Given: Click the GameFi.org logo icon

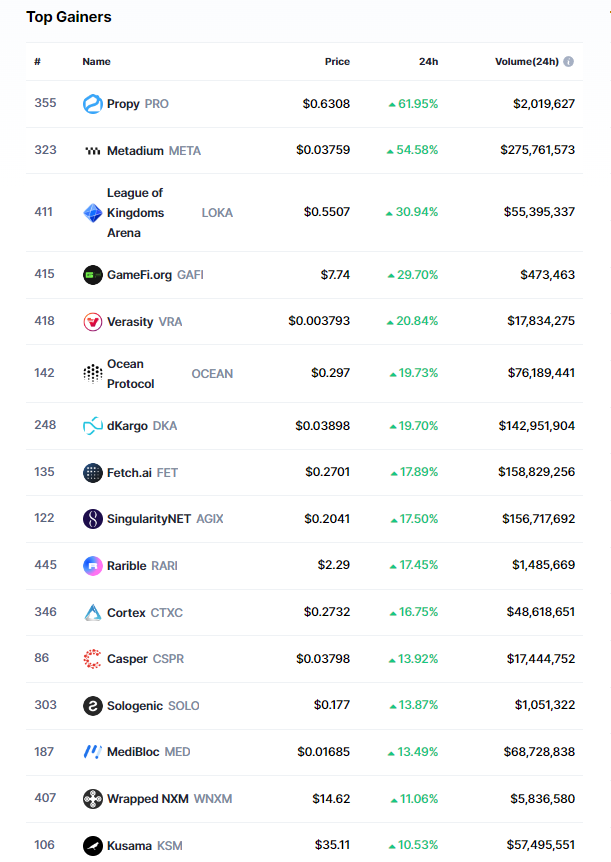Looking at the screenshot, I should [x=92, y=275].
